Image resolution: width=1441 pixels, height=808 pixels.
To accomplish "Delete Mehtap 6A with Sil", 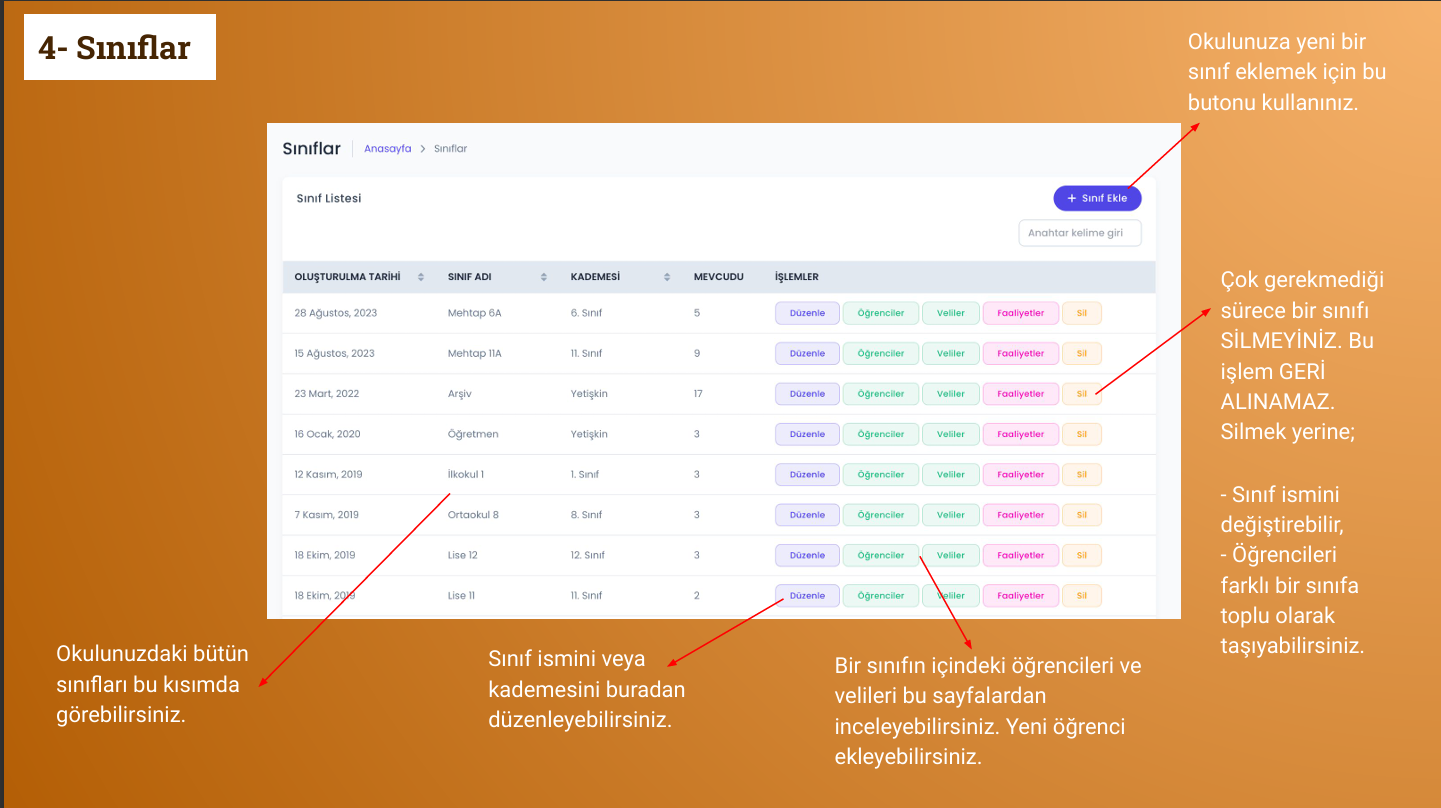I will pos(1081,313).
